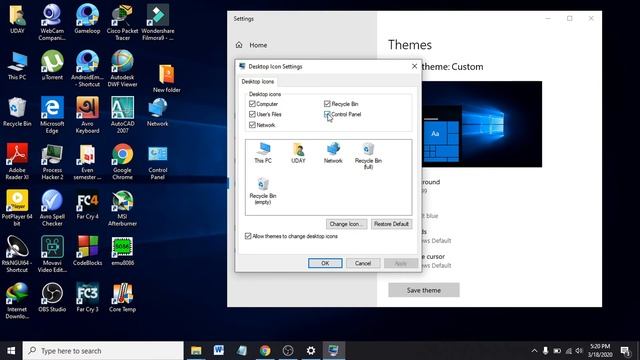Viewport: 640px width, 360px height.
Task: Select This PC desktop icon
Action: pos(17,65)
